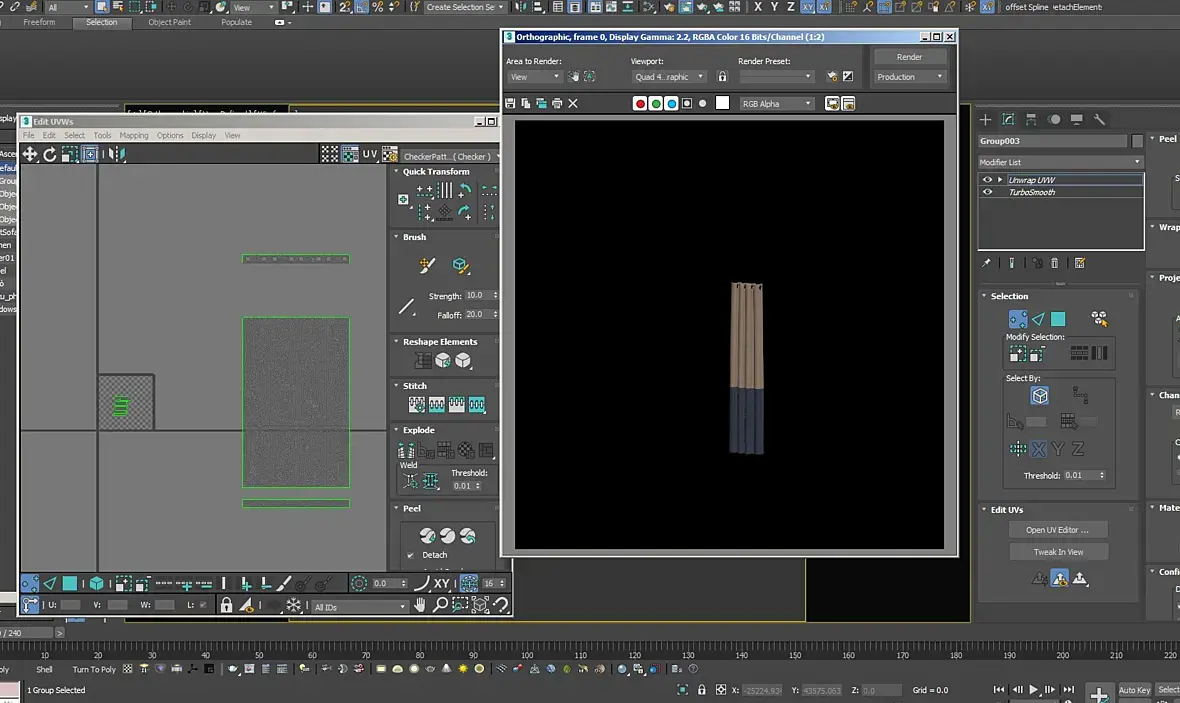Image resolution: width=1180 pixels, height=703 pixels.
Task: Expand the All IDs material dropdown
Action: click(360, 606)
